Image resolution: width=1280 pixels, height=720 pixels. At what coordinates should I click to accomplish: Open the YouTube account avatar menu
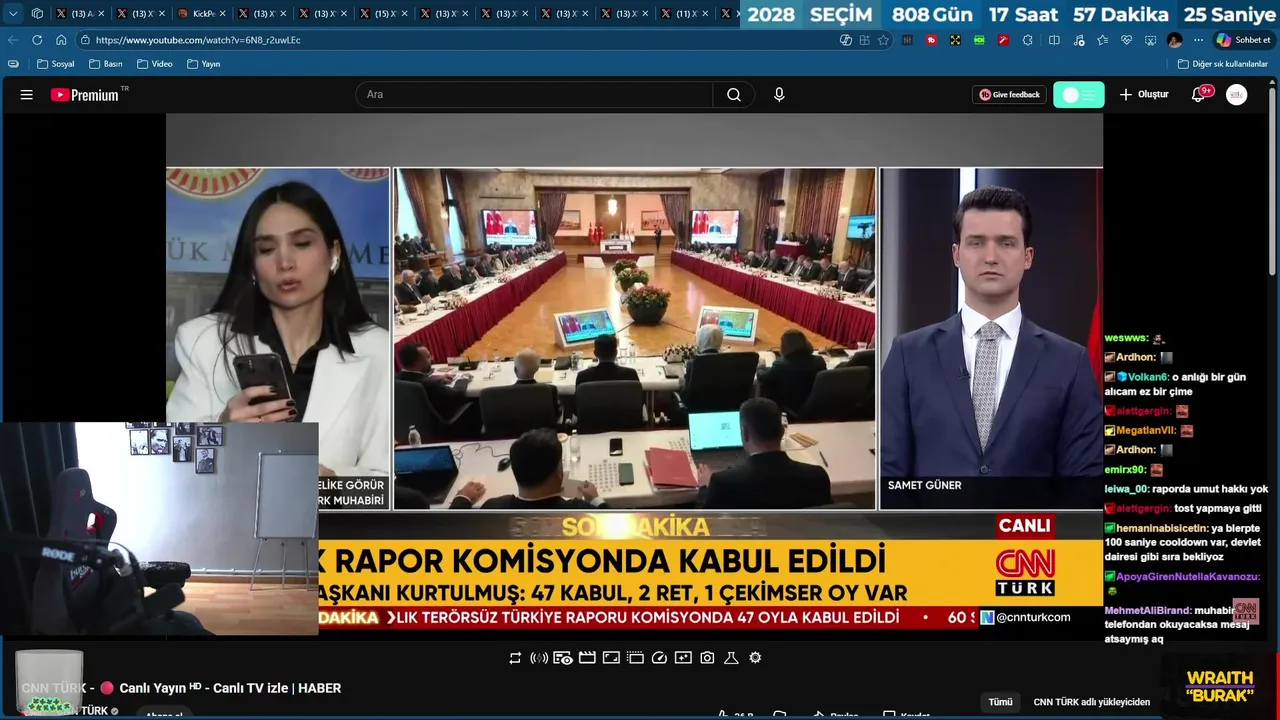tap(1237, 95)
